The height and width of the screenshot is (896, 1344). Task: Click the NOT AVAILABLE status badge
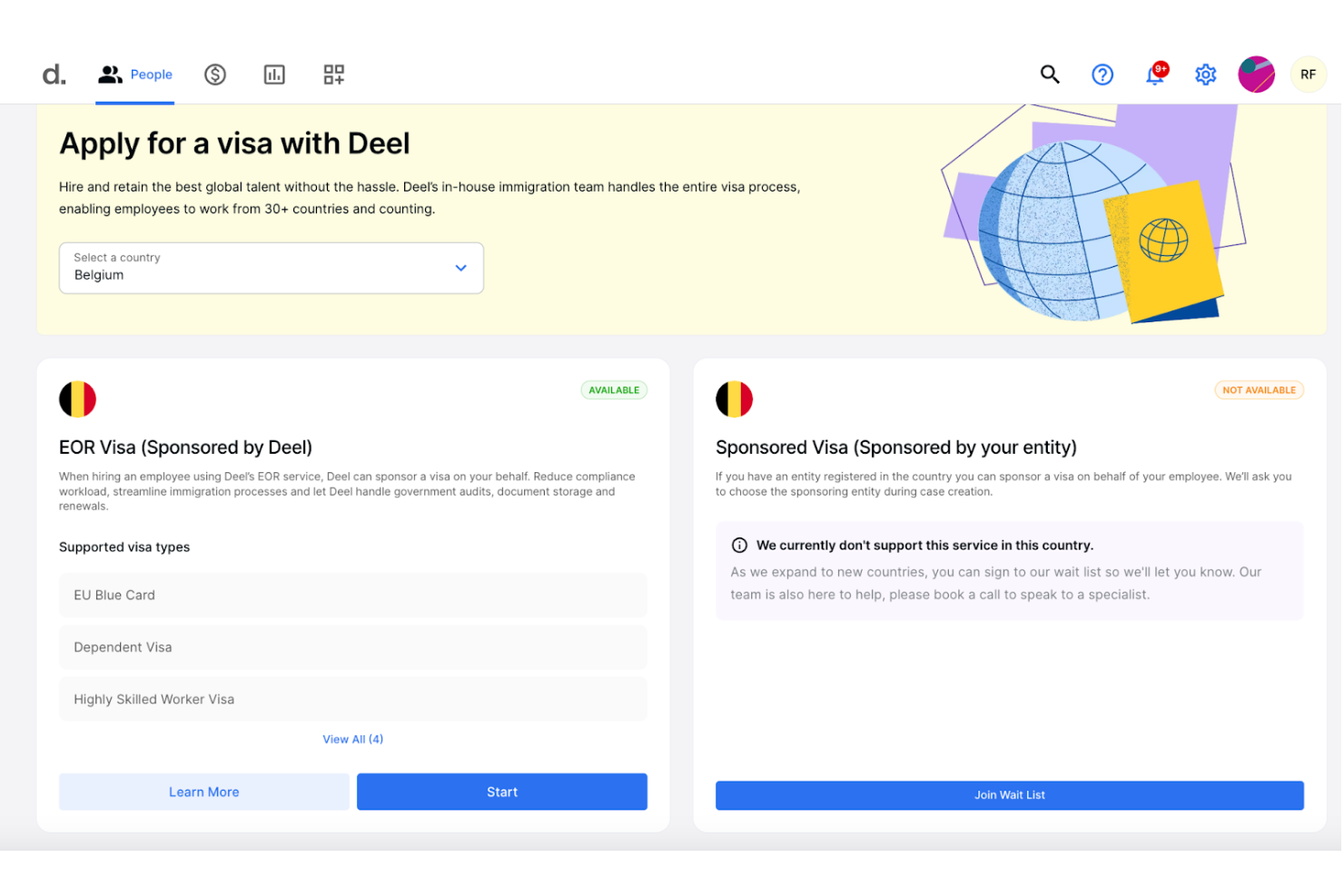pos(1260,390)
